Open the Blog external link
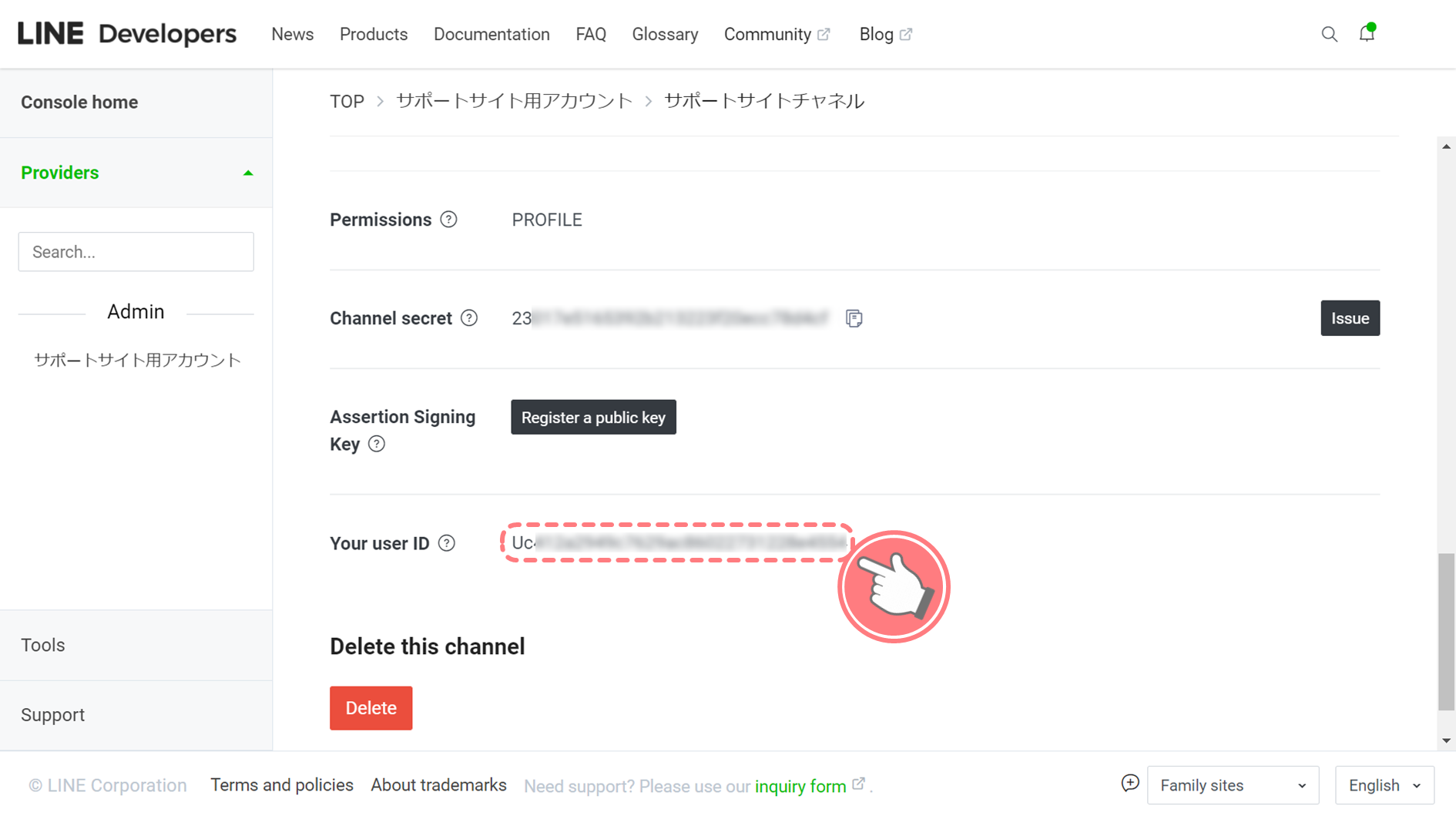Image resolution: width=1456 pixels, height=819 pixels. [x=885, y=35]
